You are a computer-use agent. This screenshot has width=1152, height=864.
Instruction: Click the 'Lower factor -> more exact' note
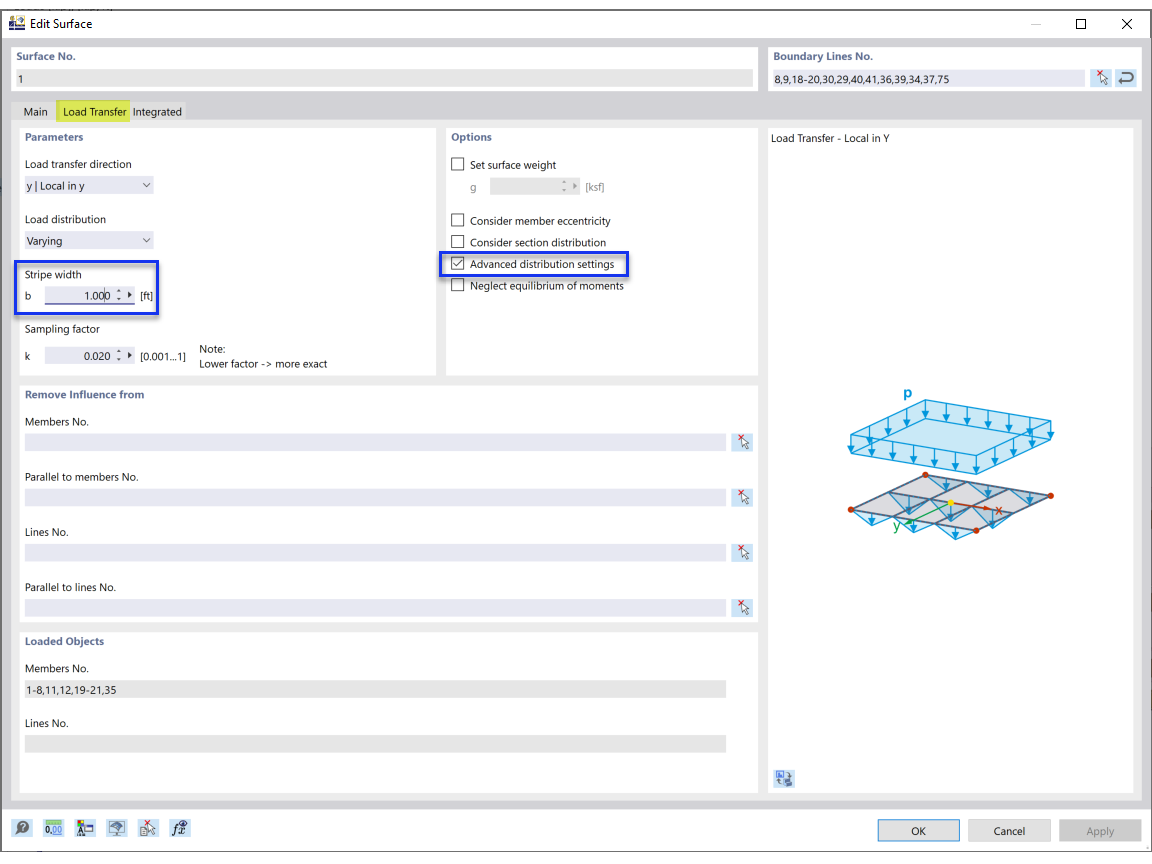point(263,364)
